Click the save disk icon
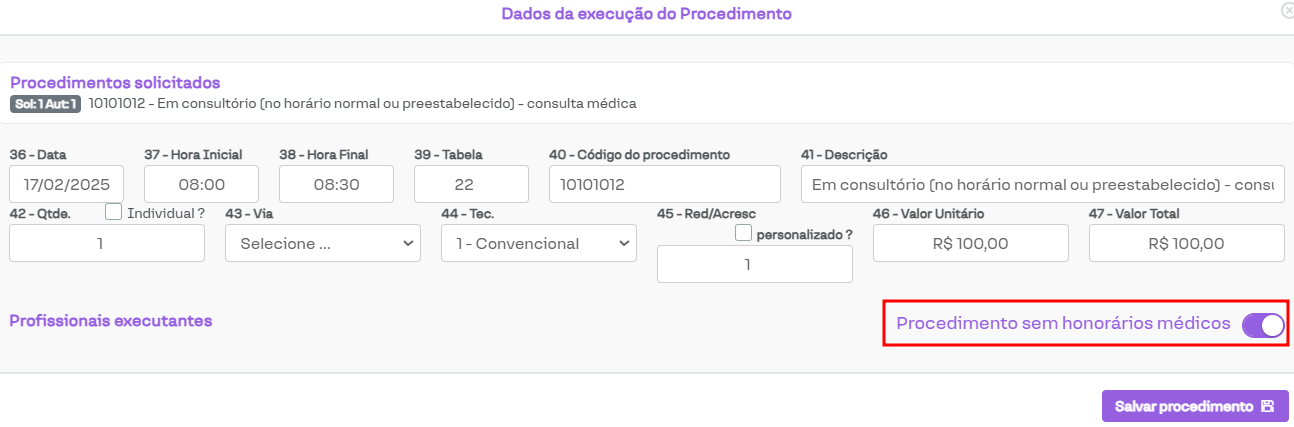This screenshot has width=1294, height=427. 1268,406
